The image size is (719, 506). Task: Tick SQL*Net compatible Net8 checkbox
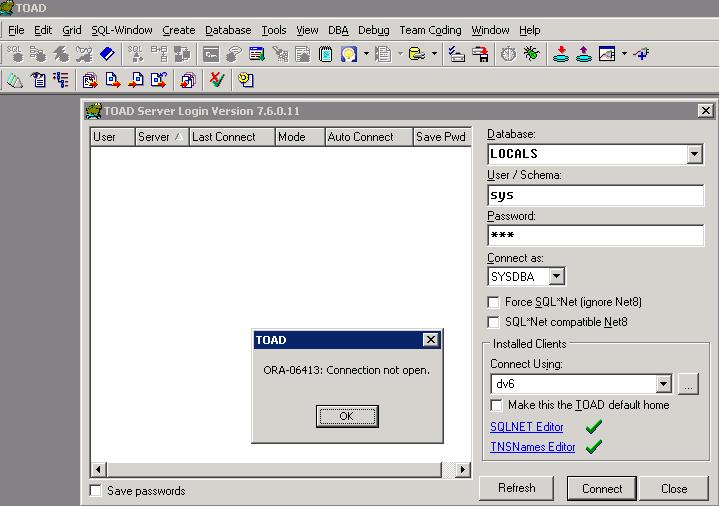(x=494, y=322)
